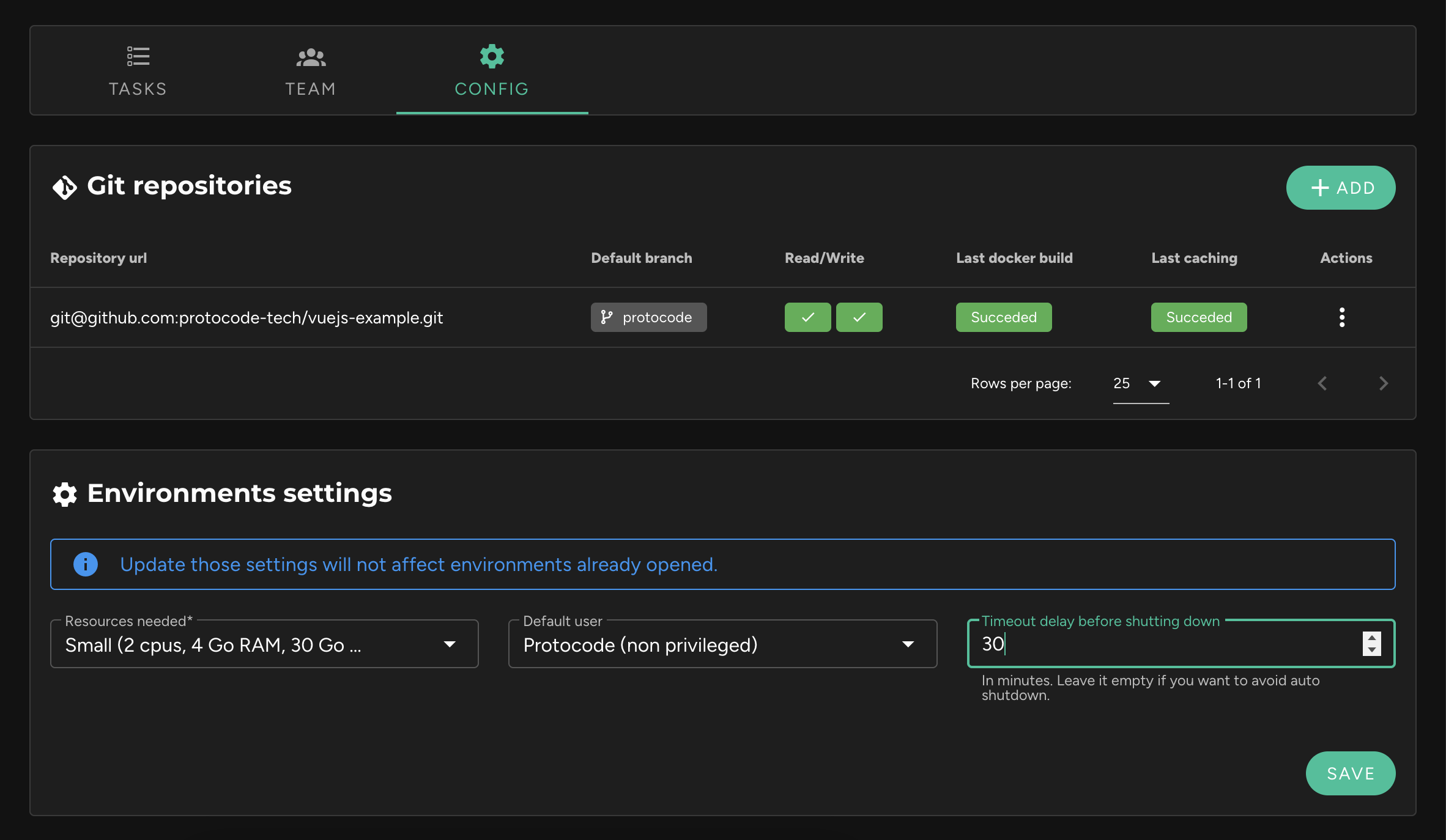Click the second Write checkmark badge

point(859,317)
